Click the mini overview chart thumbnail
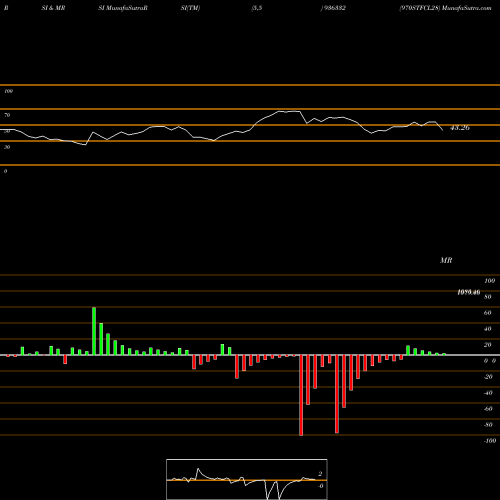The height and width of the screenshot is (500, 500). pyautogui.click(x=247, y=479)
